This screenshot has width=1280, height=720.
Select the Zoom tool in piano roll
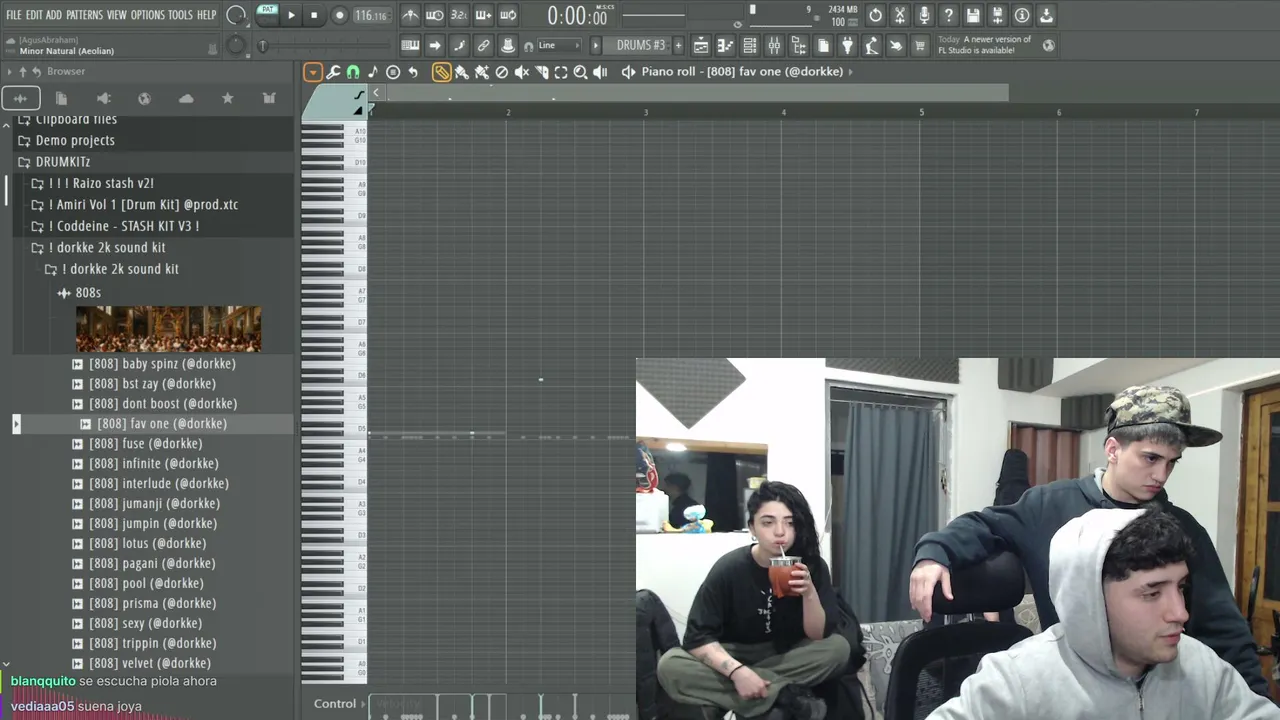[580, 72]
